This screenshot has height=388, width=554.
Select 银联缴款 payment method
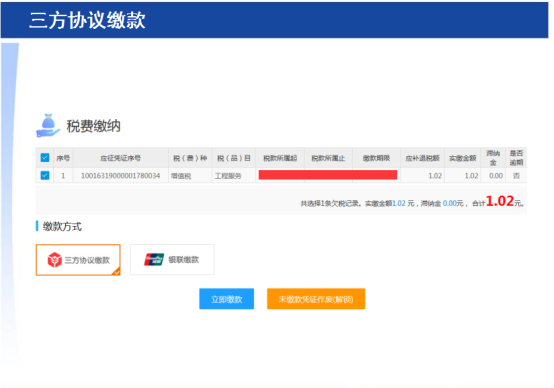172,259
